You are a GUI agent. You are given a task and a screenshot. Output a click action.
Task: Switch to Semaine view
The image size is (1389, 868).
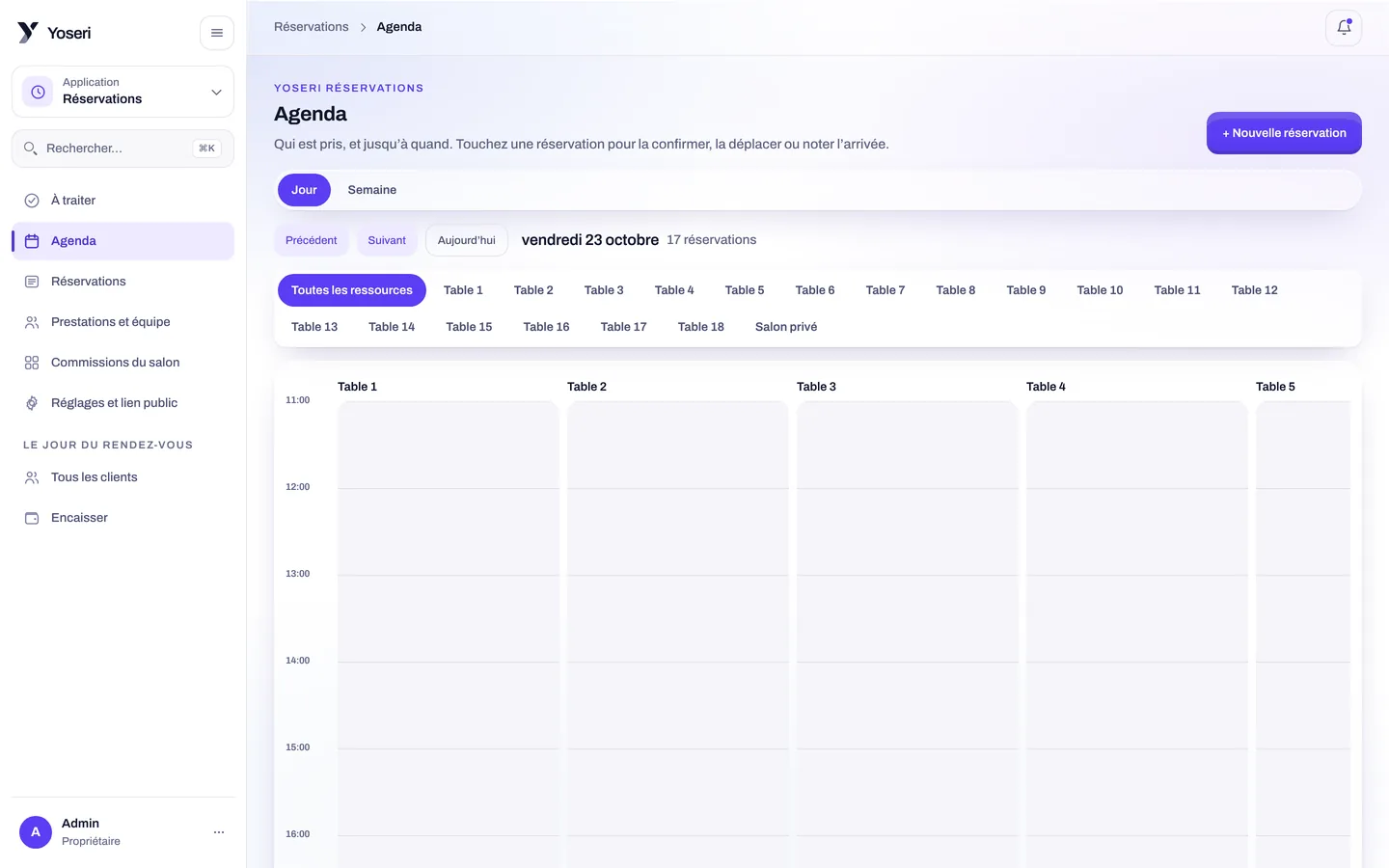pyautogui.click(x=372, y=190)
